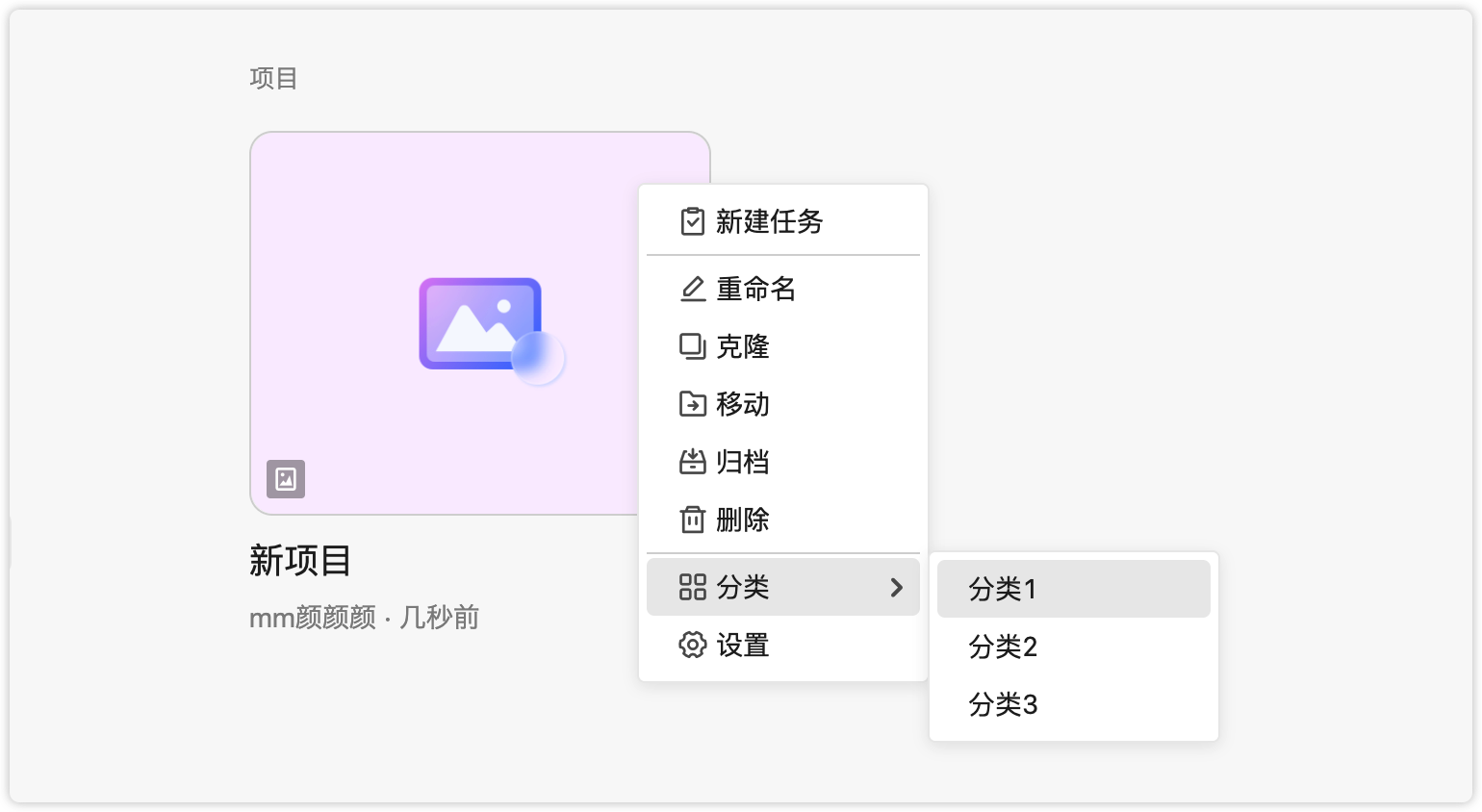
Task: Click the four-square grid icon for 分类
Action: coord(692,587)
